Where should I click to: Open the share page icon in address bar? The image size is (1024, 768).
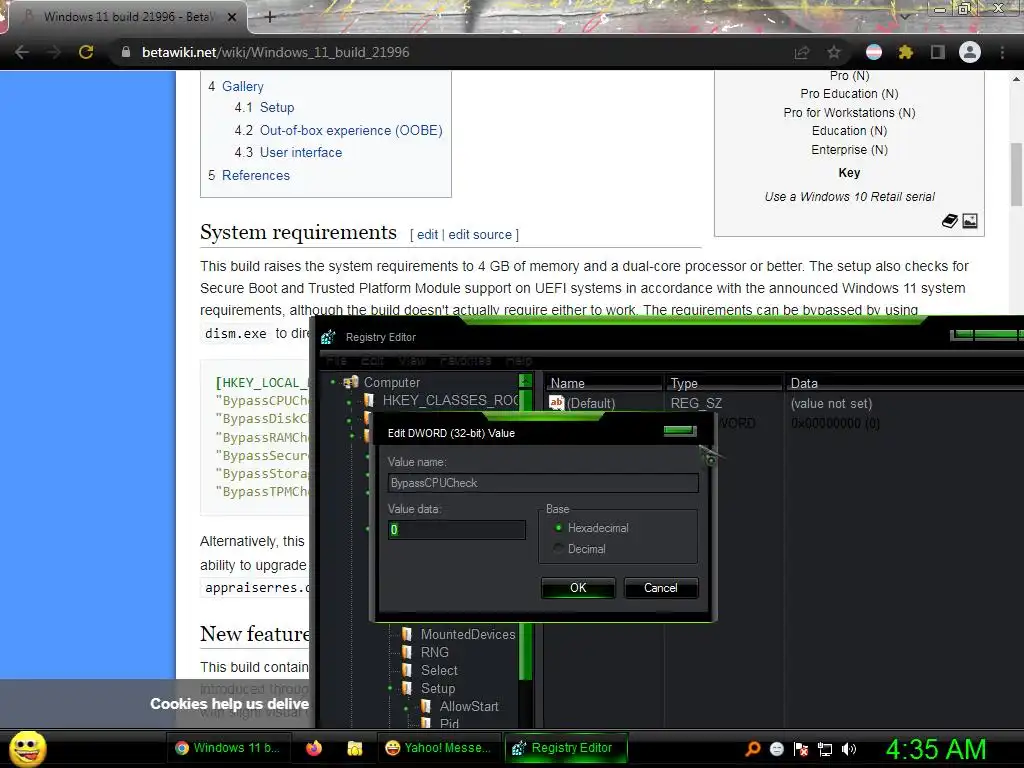coord(802,52)
